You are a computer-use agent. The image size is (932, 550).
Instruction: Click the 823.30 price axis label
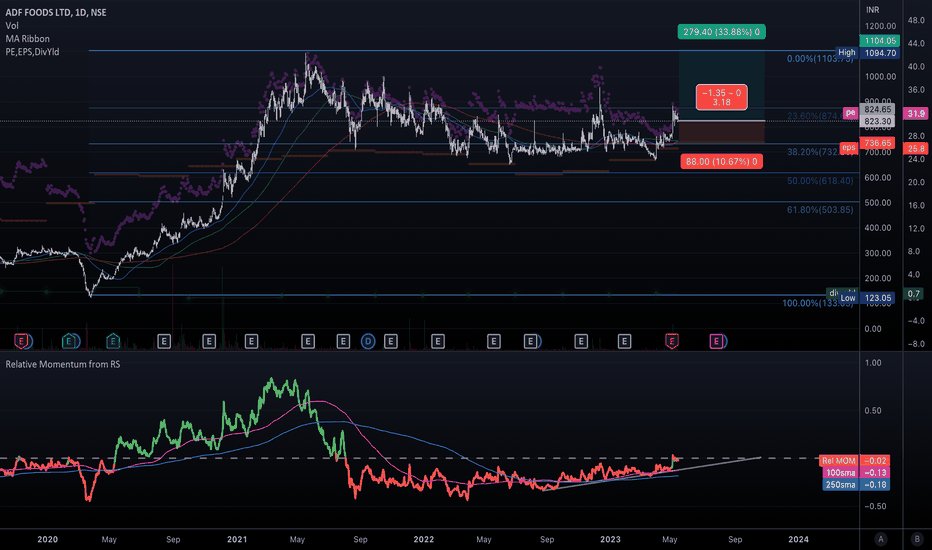877,121
